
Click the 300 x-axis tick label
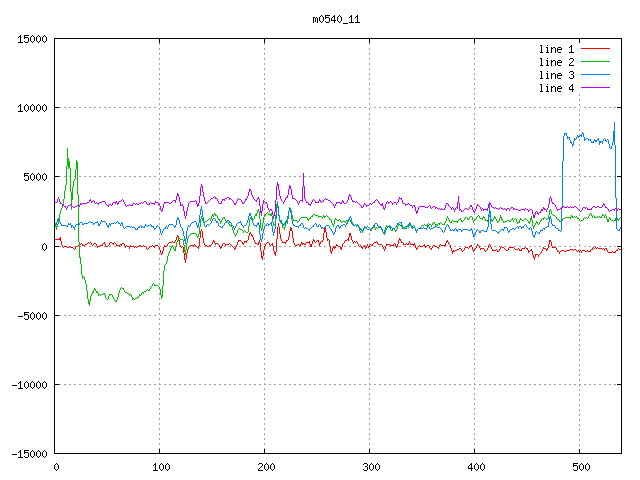point(370,466)
